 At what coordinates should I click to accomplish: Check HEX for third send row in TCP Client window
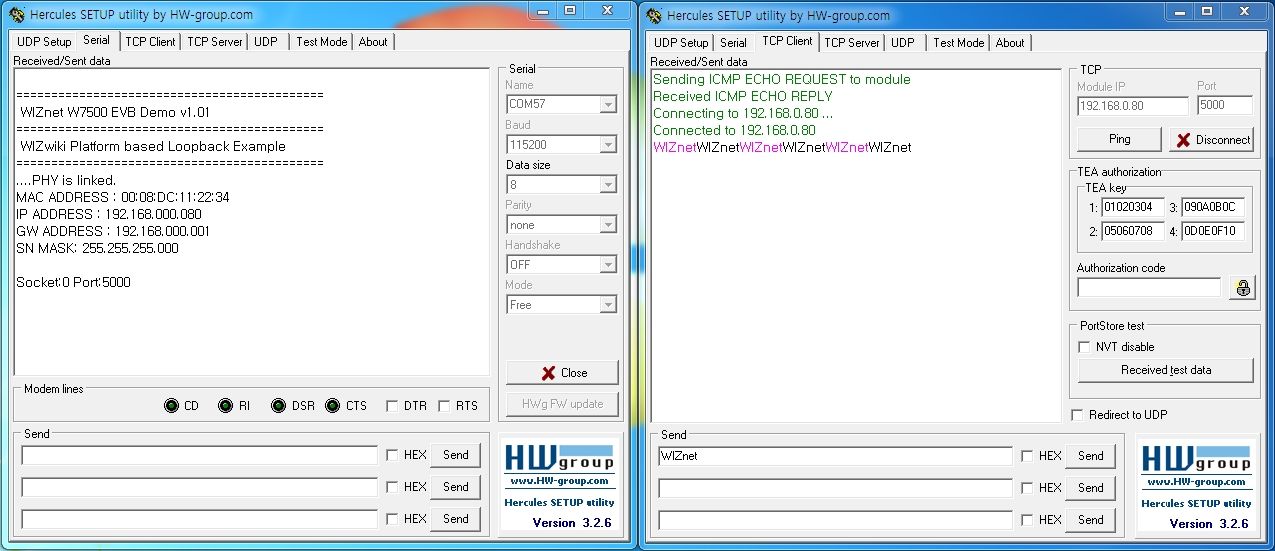click(x=1027, y=520)
